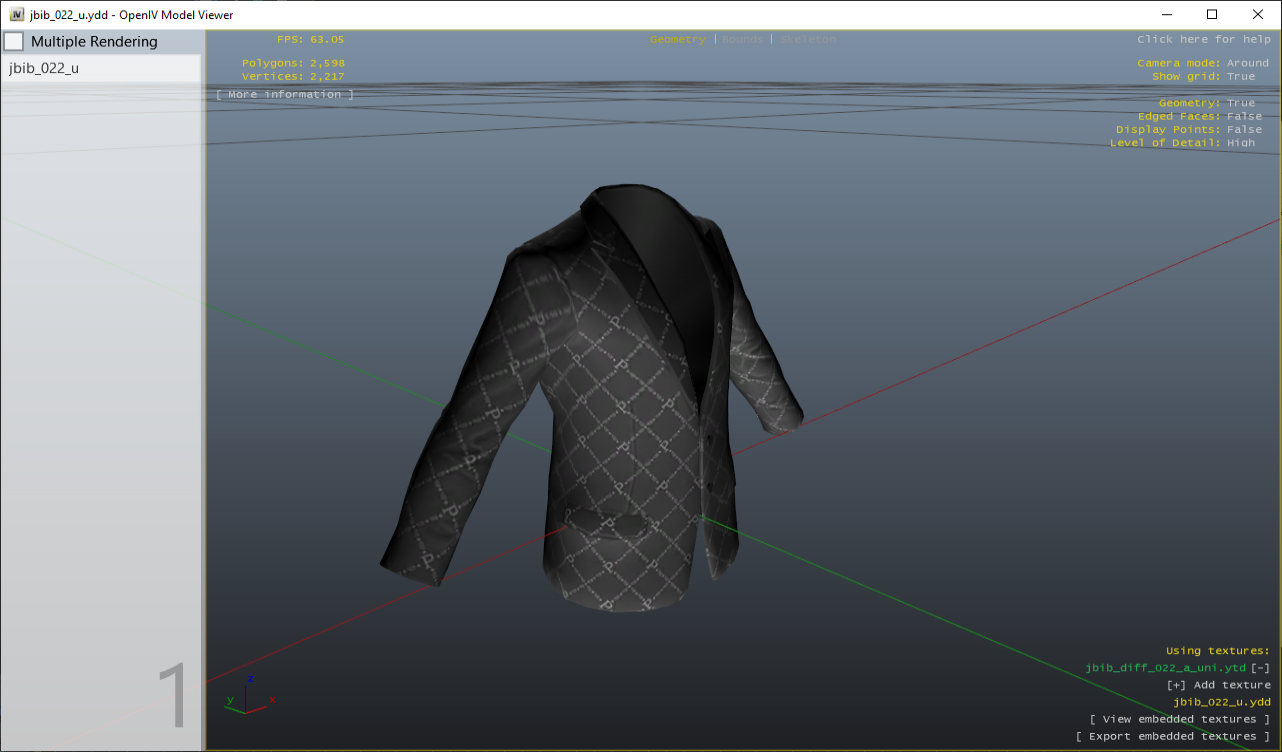The image size is (1282, 752).
Task: Click the red X axis on the gizmo
Action: click(270, 700)
